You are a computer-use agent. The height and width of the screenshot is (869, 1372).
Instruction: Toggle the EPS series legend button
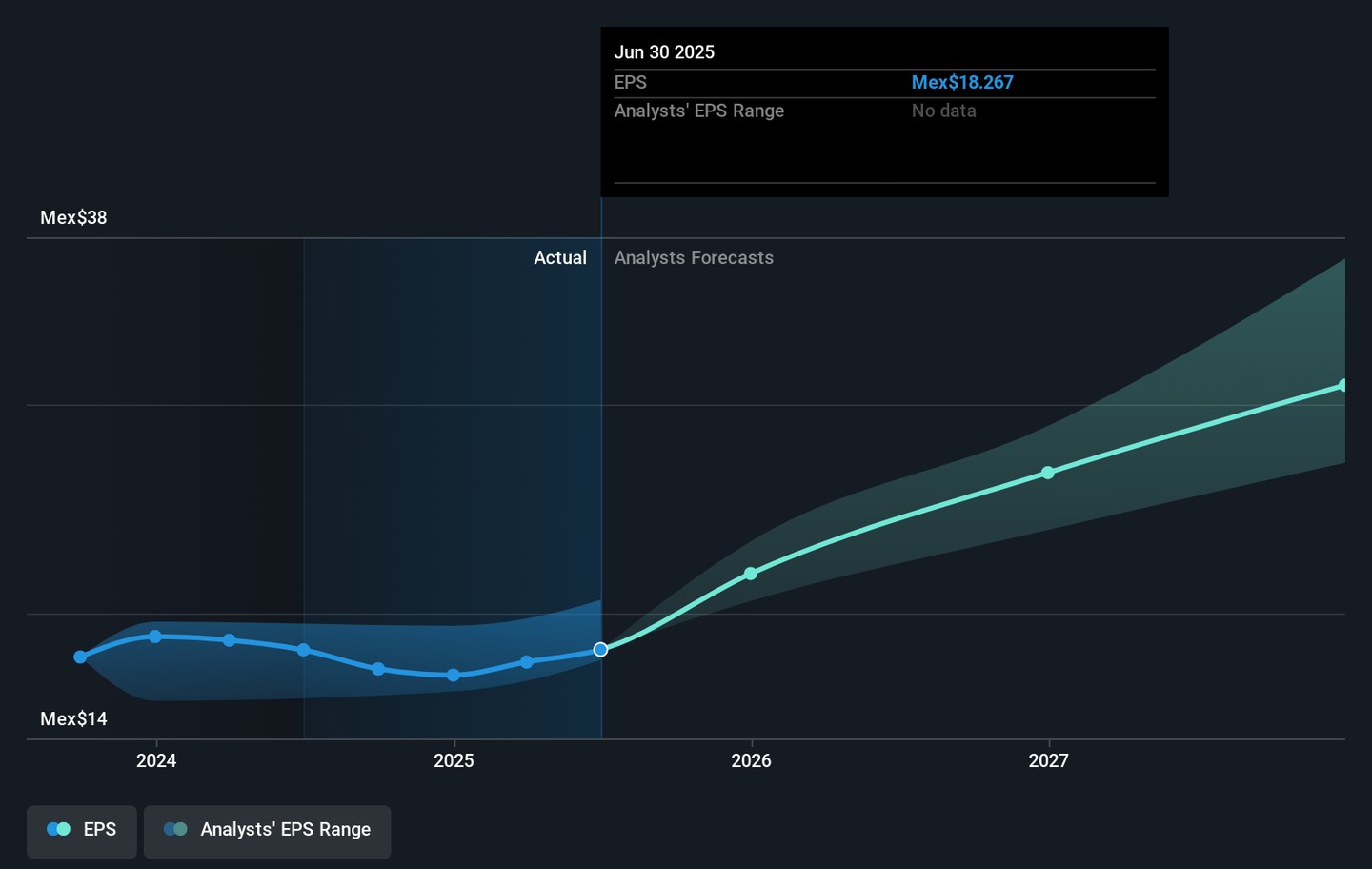pos(82,830)
